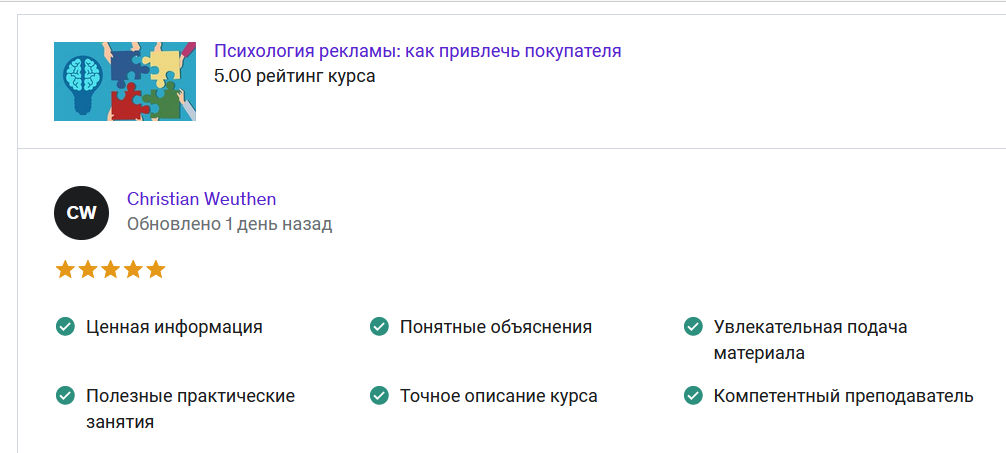The image size is (1006, 453).
Task: Open Christian Weuthen's profile link
Action: (x=201, y=199)
